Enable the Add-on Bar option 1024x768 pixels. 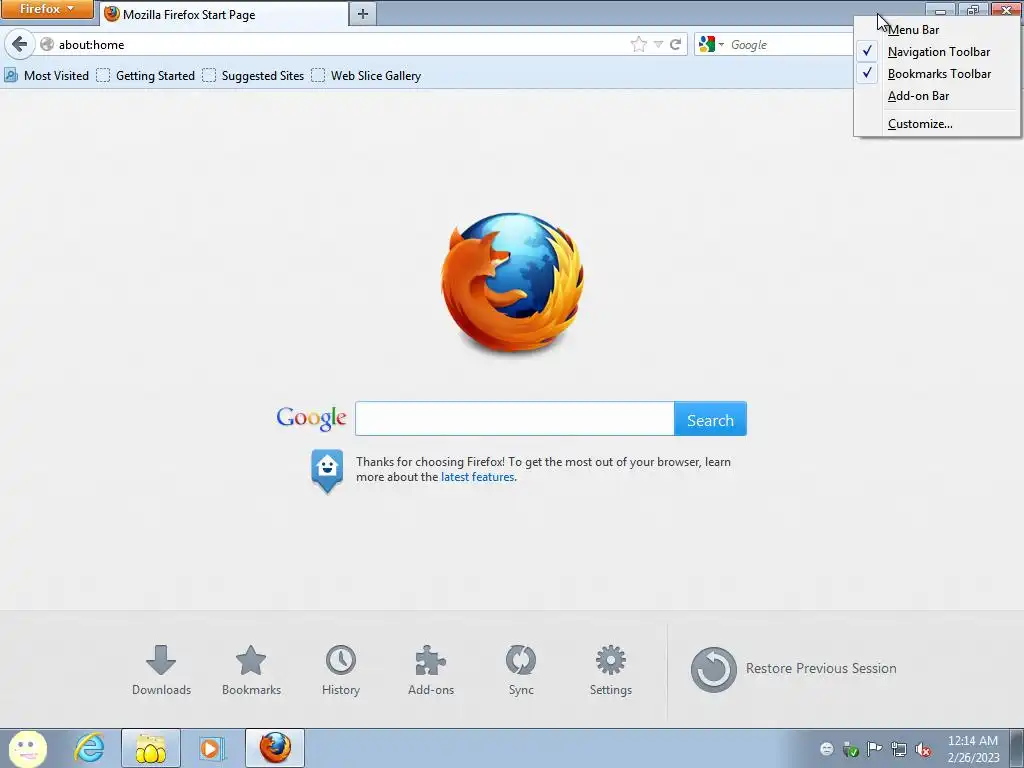(x=937, y=96)
